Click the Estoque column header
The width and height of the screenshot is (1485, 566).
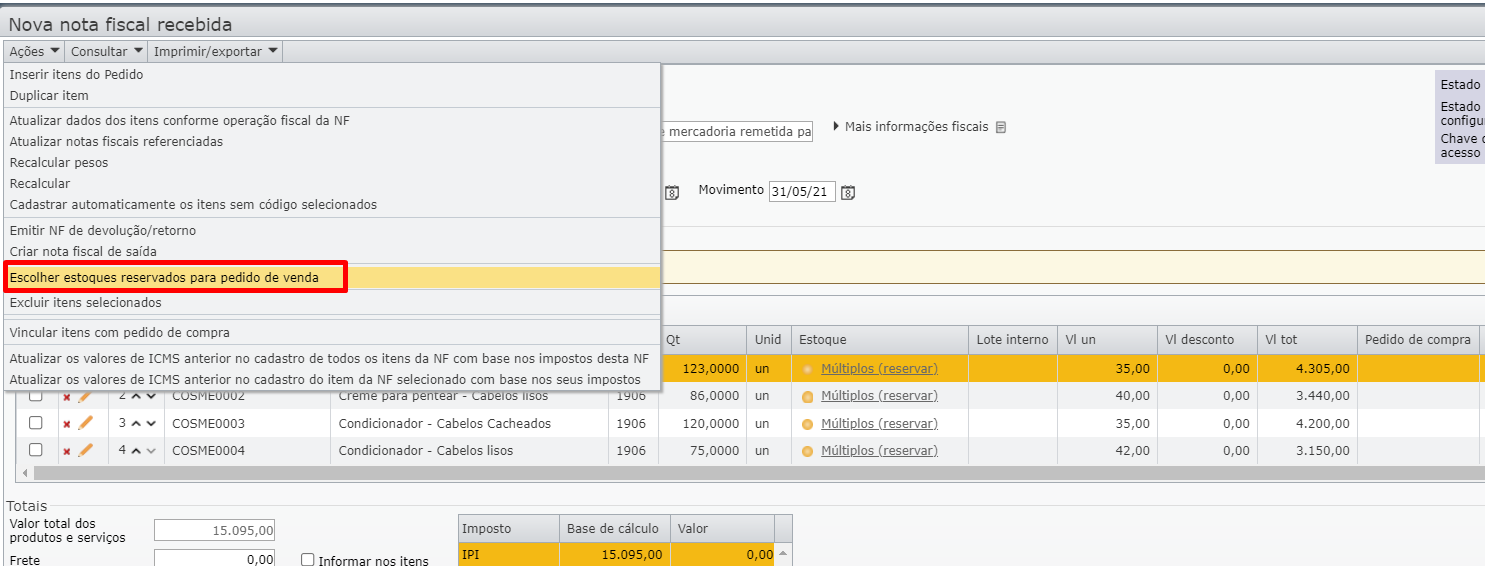pyautogui.click(x=880, y=340)
